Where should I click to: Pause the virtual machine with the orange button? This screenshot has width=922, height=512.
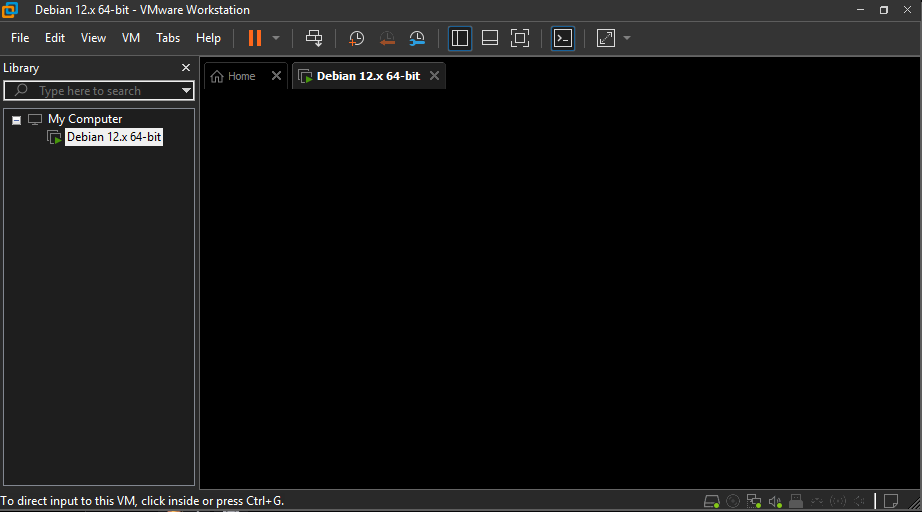pos(255,38)
